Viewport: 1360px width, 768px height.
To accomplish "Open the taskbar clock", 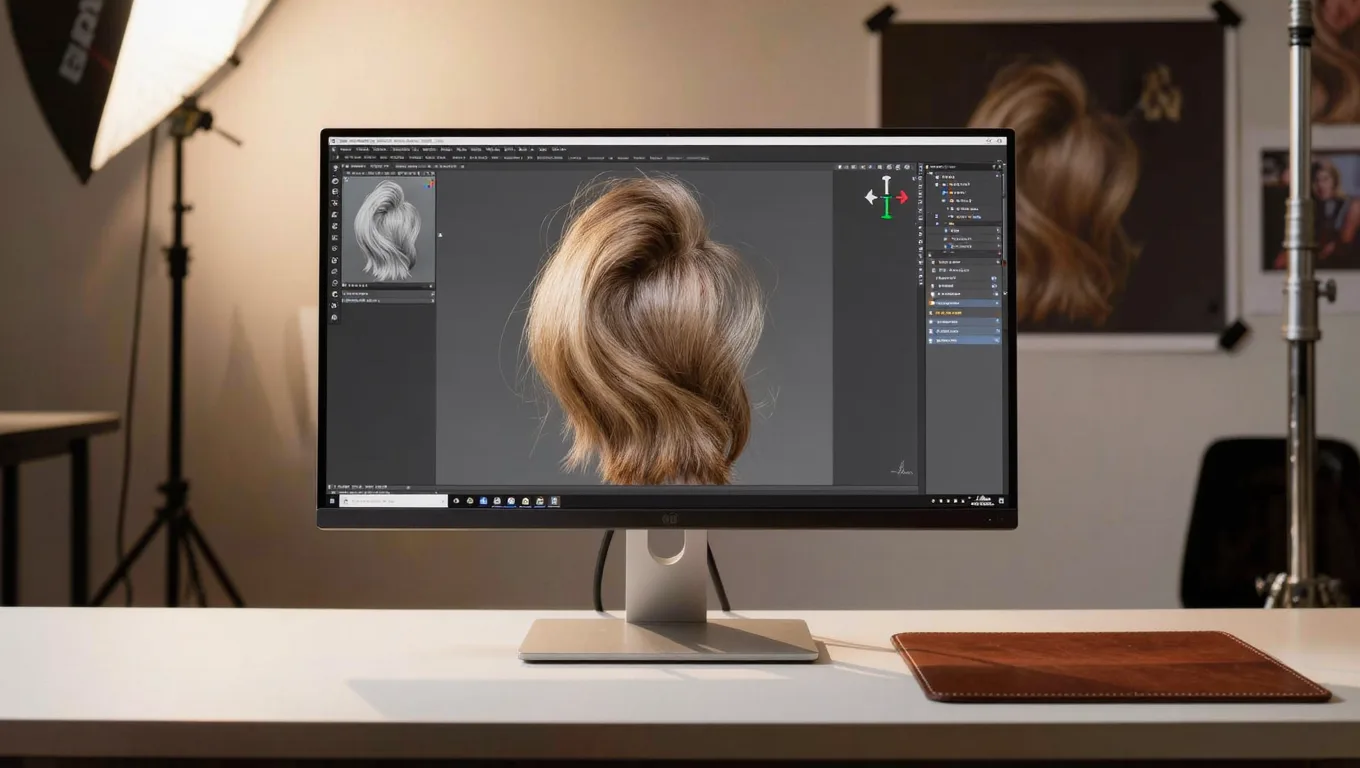I will point(983,500).
